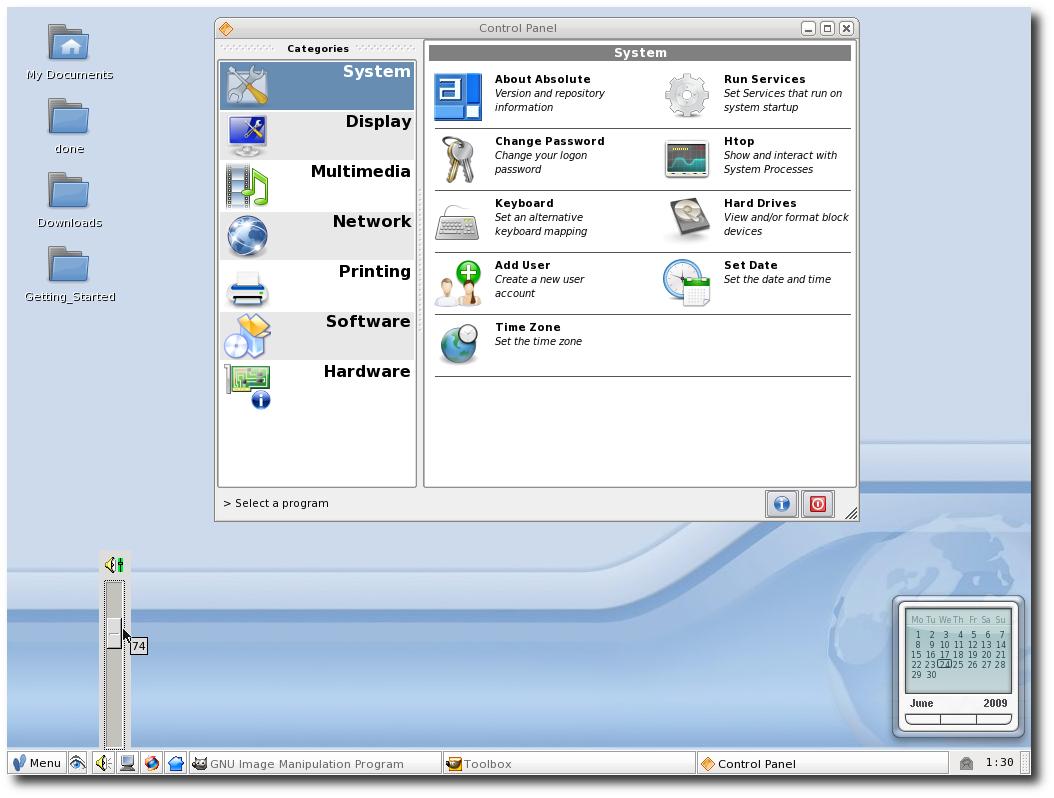This screenshot has width=1054, height=798.
Task: Select the Software category
Action: [x=317, y=335]
